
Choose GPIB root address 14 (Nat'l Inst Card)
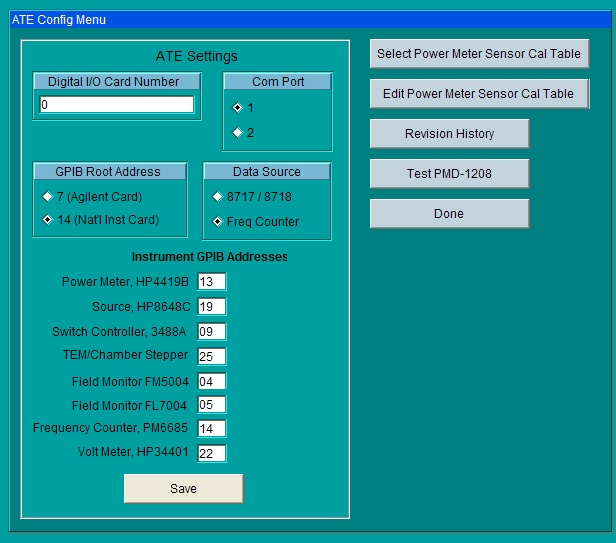47,220
